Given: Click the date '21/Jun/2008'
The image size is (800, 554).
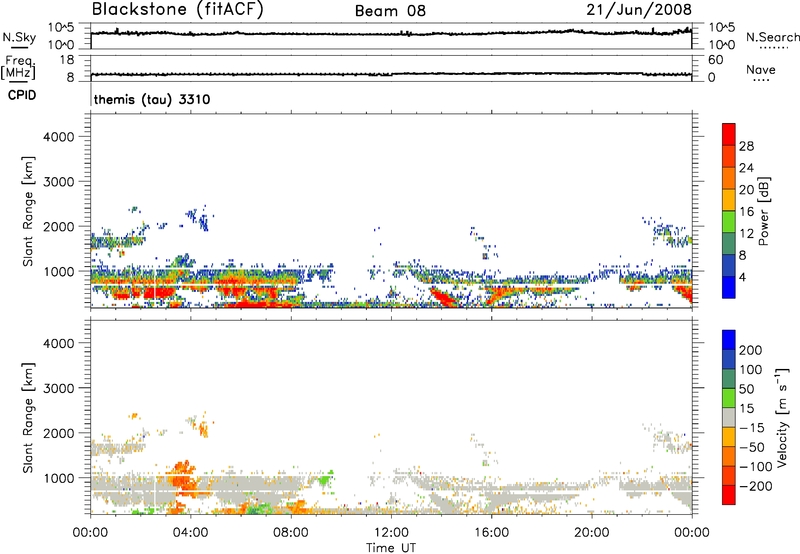Looking at the screenshot, I should pos(639,9).
